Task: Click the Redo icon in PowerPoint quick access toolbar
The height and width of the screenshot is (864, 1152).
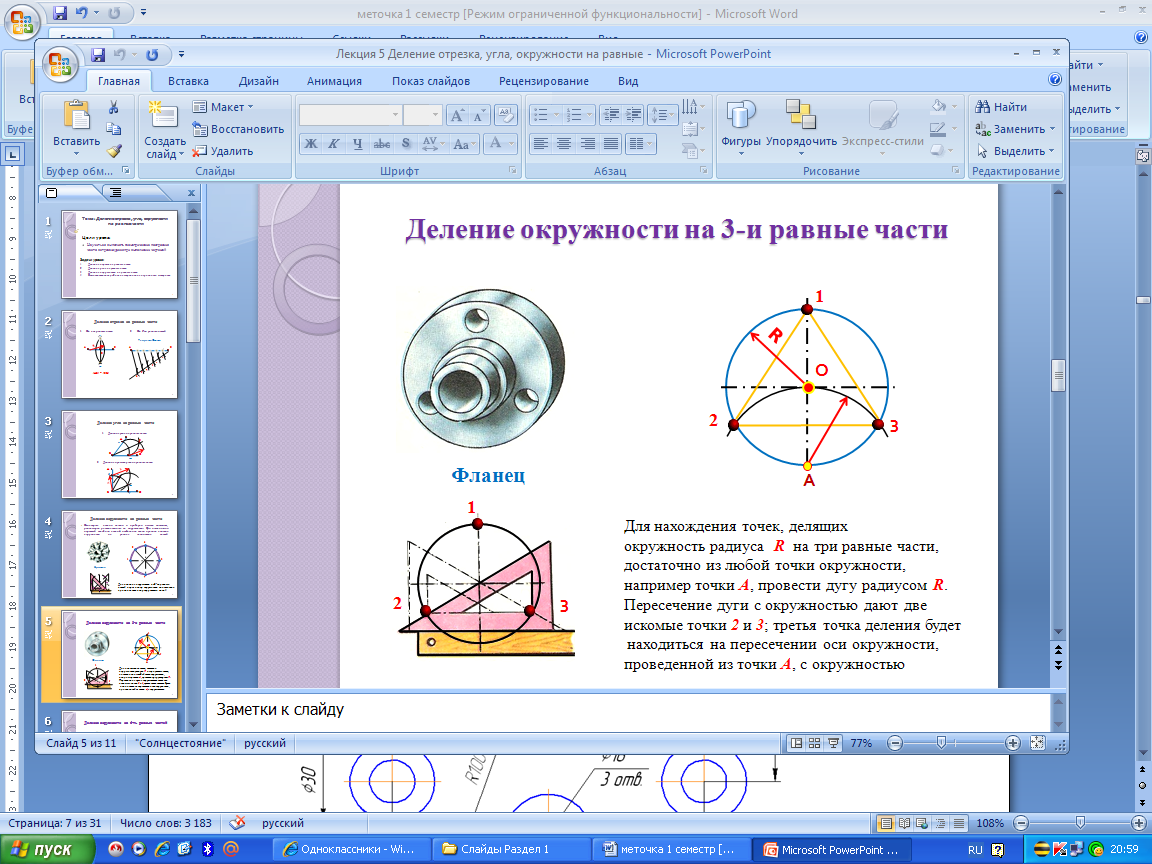Action: (152, 54)
